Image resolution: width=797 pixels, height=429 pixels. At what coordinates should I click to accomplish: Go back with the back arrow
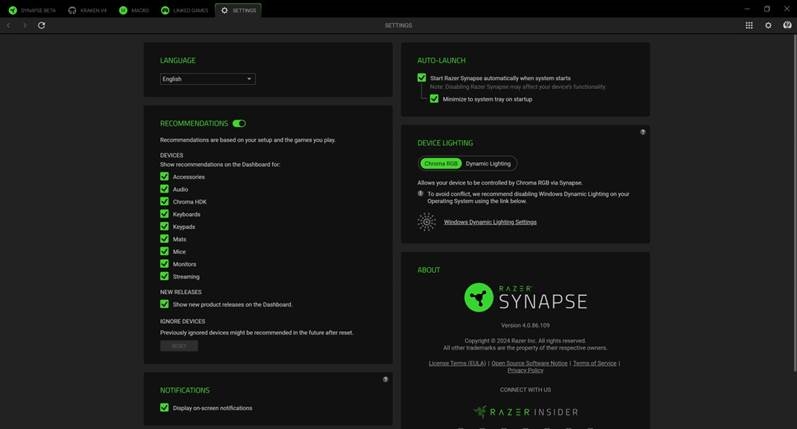pos(9,25)
